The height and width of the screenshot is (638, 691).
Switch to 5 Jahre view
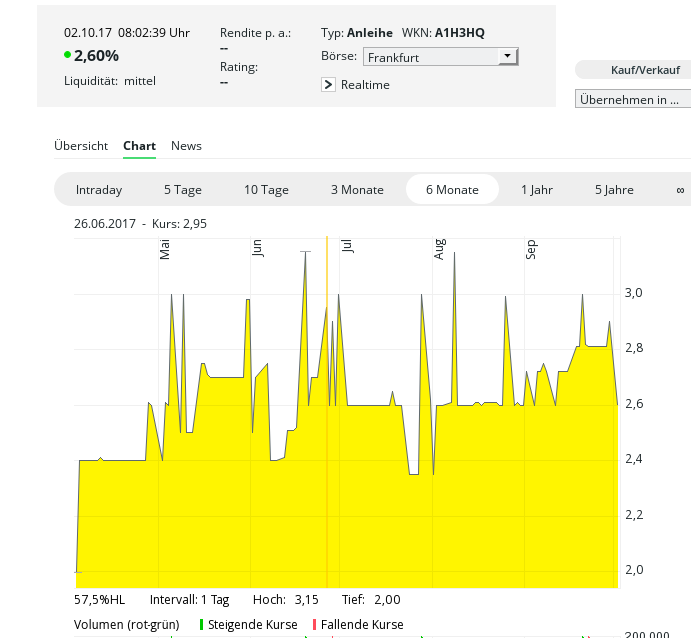613,190
